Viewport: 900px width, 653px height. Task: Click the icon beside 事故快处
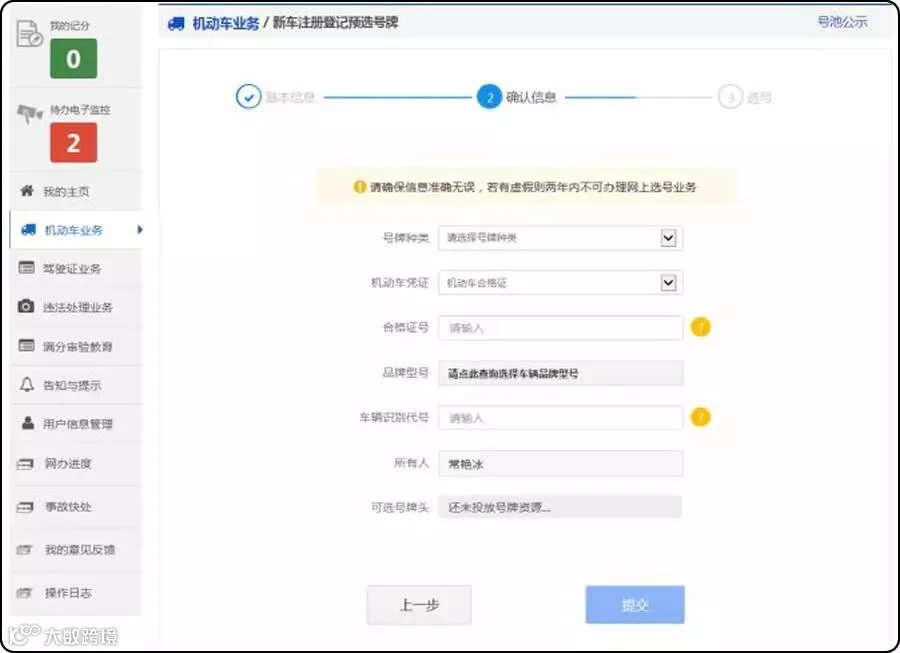[25, 507]
